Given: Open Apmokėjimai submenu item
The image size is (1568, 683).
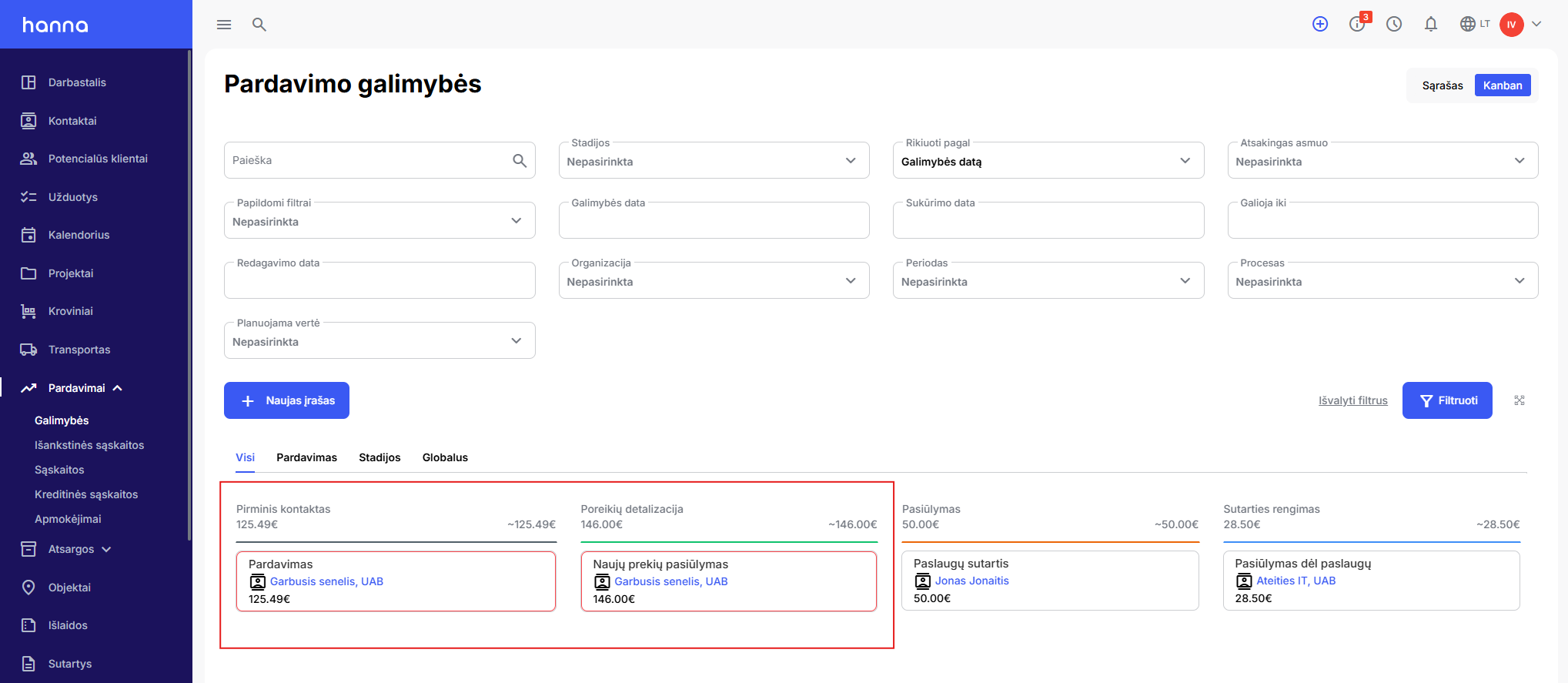Looking at the screenshot, I should coord(68,519).
